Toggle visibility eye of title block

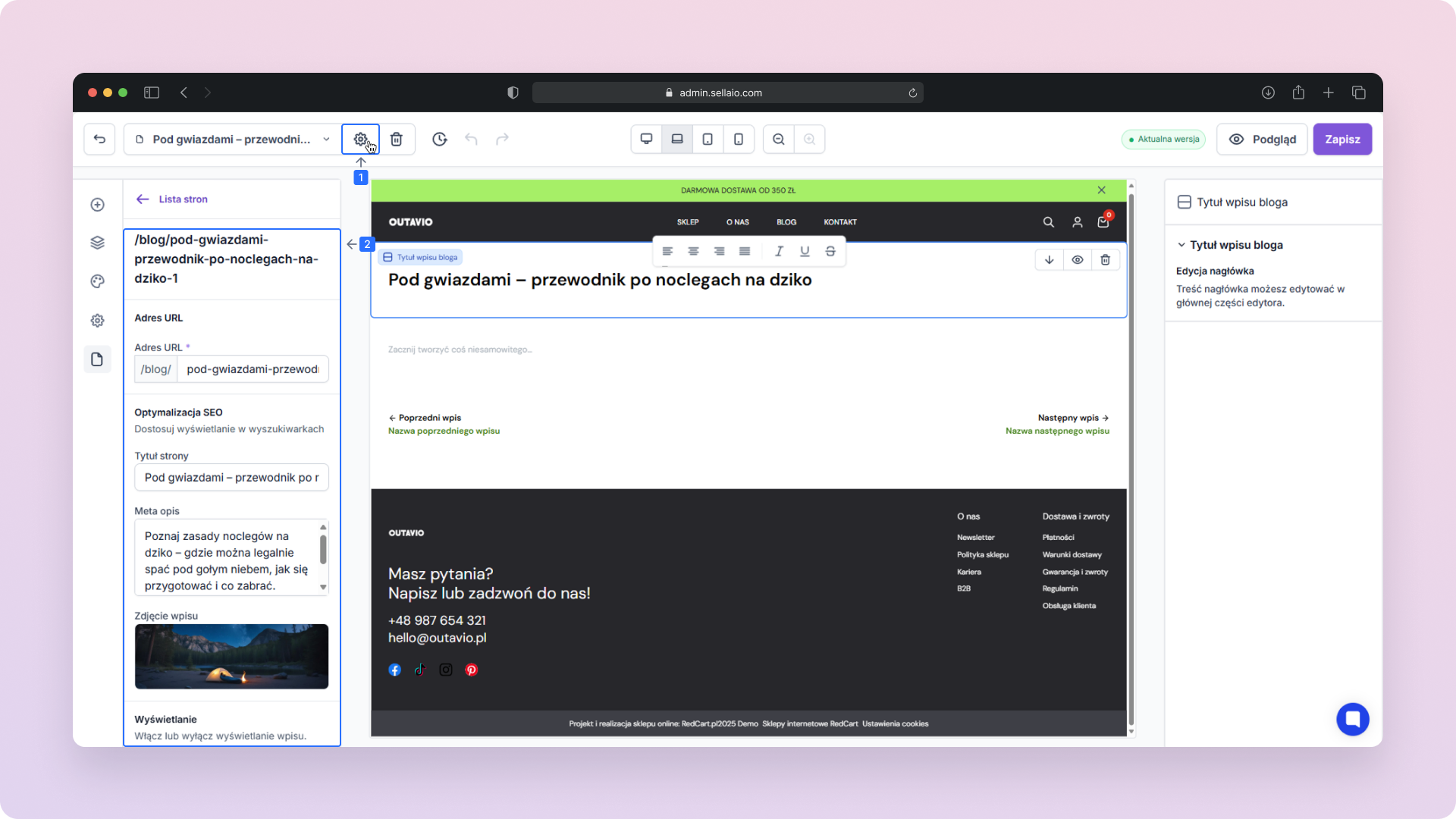coord(1077,260)
